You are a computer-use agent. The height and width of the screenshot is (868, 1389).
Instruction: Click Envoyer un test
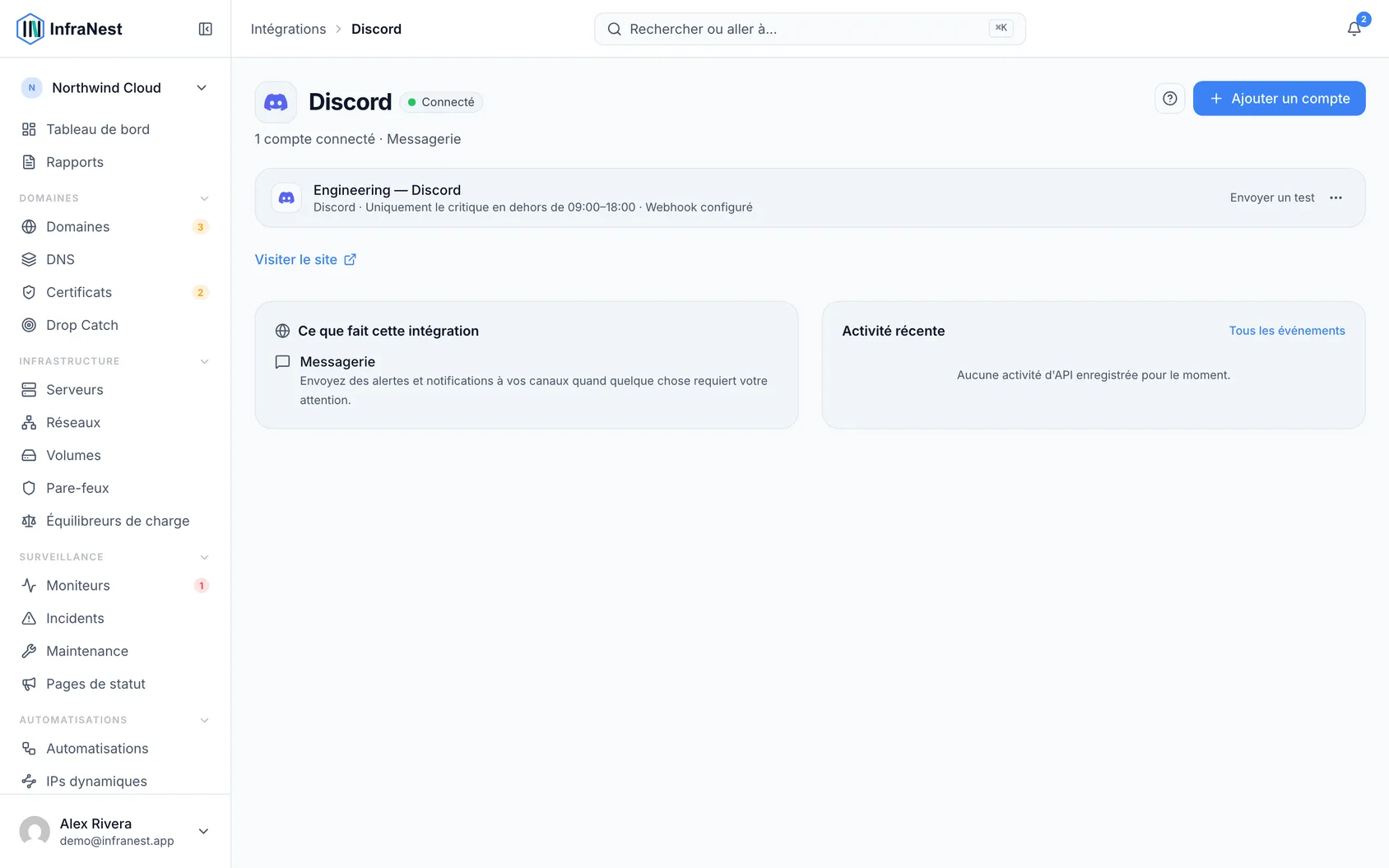1272,197
